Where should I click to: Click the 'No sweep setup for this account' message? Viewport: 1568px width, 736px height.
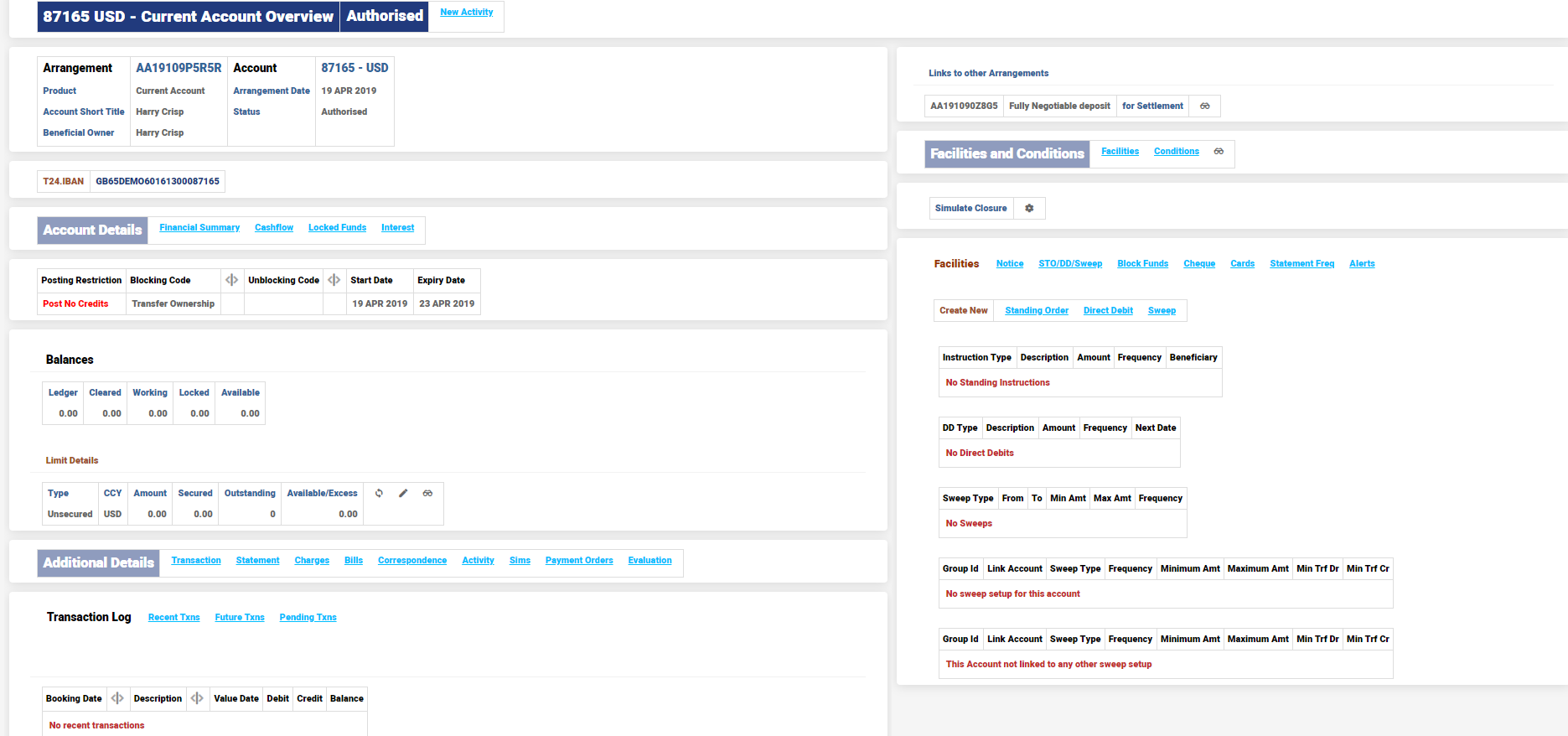coord(1012,594)
